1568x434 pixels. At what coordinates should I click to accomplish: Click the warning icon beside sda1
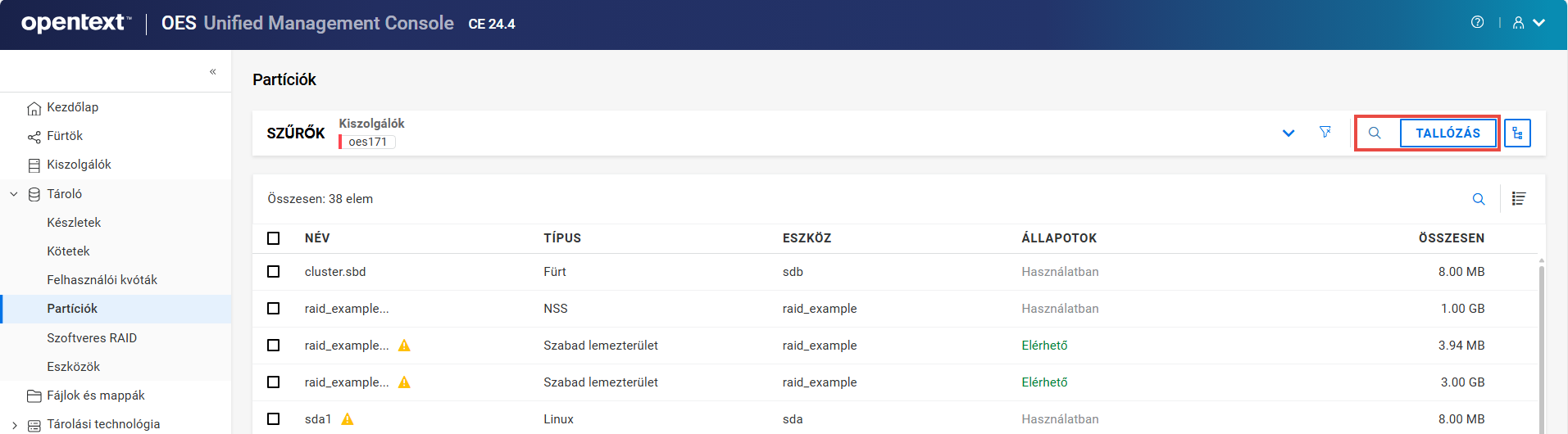(x=348, y=419)
